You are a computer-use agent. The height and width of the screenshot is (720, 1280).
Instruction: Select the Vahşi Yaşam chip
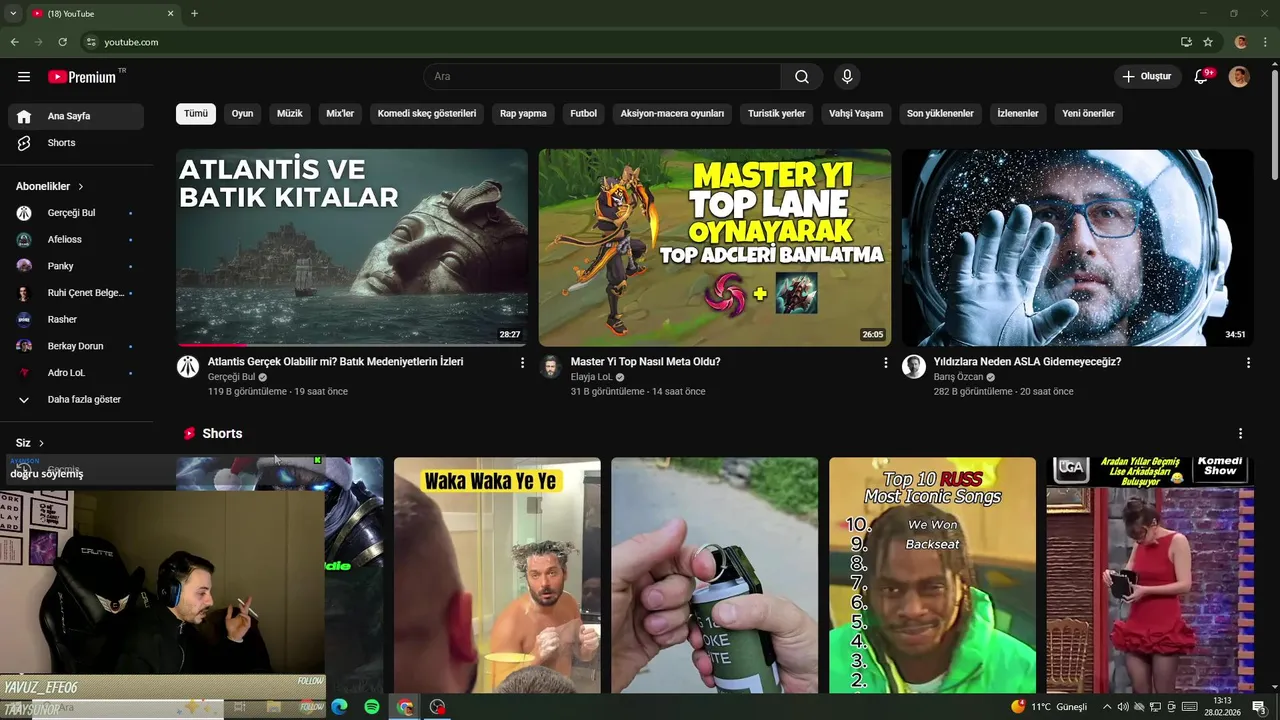[x=856, y=114]
